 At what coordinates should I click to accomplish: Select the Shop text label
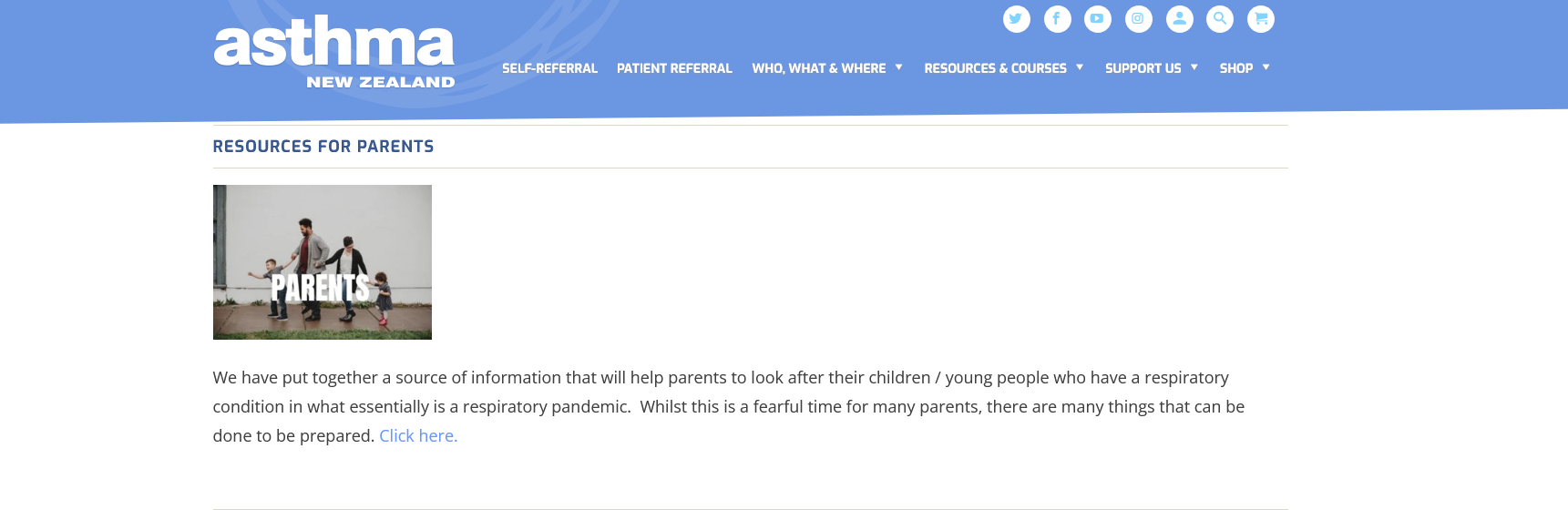(x=1235, y=68)
